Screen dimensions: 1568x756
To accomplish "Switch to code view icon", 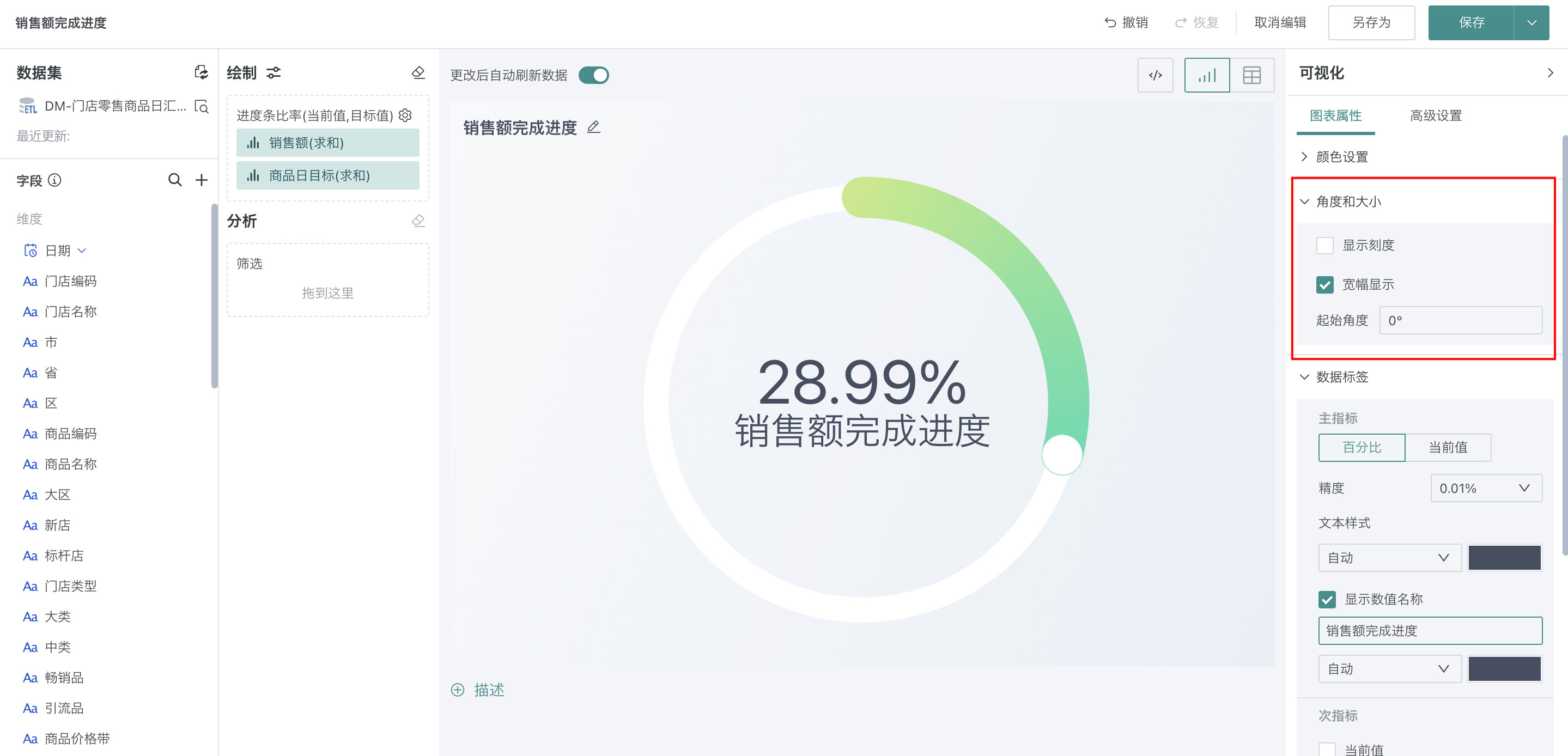I will click(1154, 76).
